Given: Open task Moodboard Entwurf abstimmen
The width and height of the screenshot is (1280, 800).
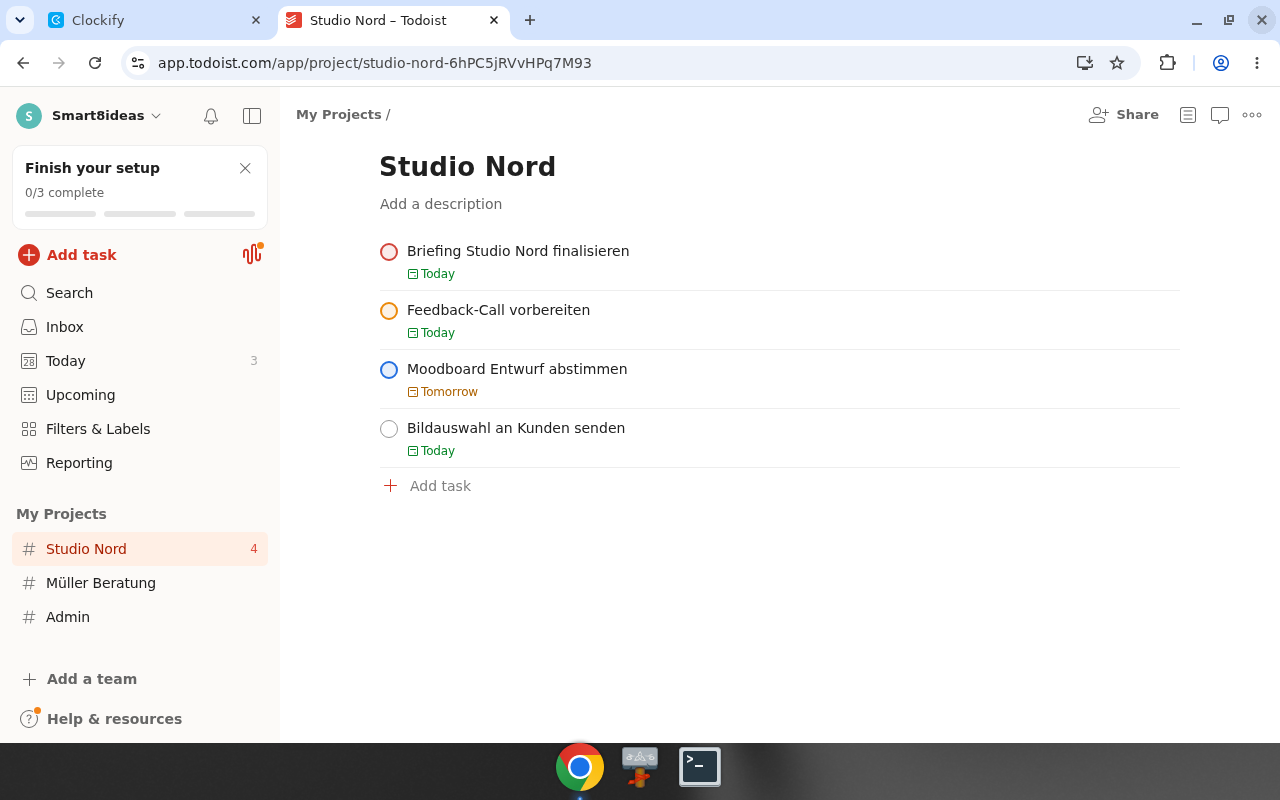Looking at the screenshot, I should point(517,369).
